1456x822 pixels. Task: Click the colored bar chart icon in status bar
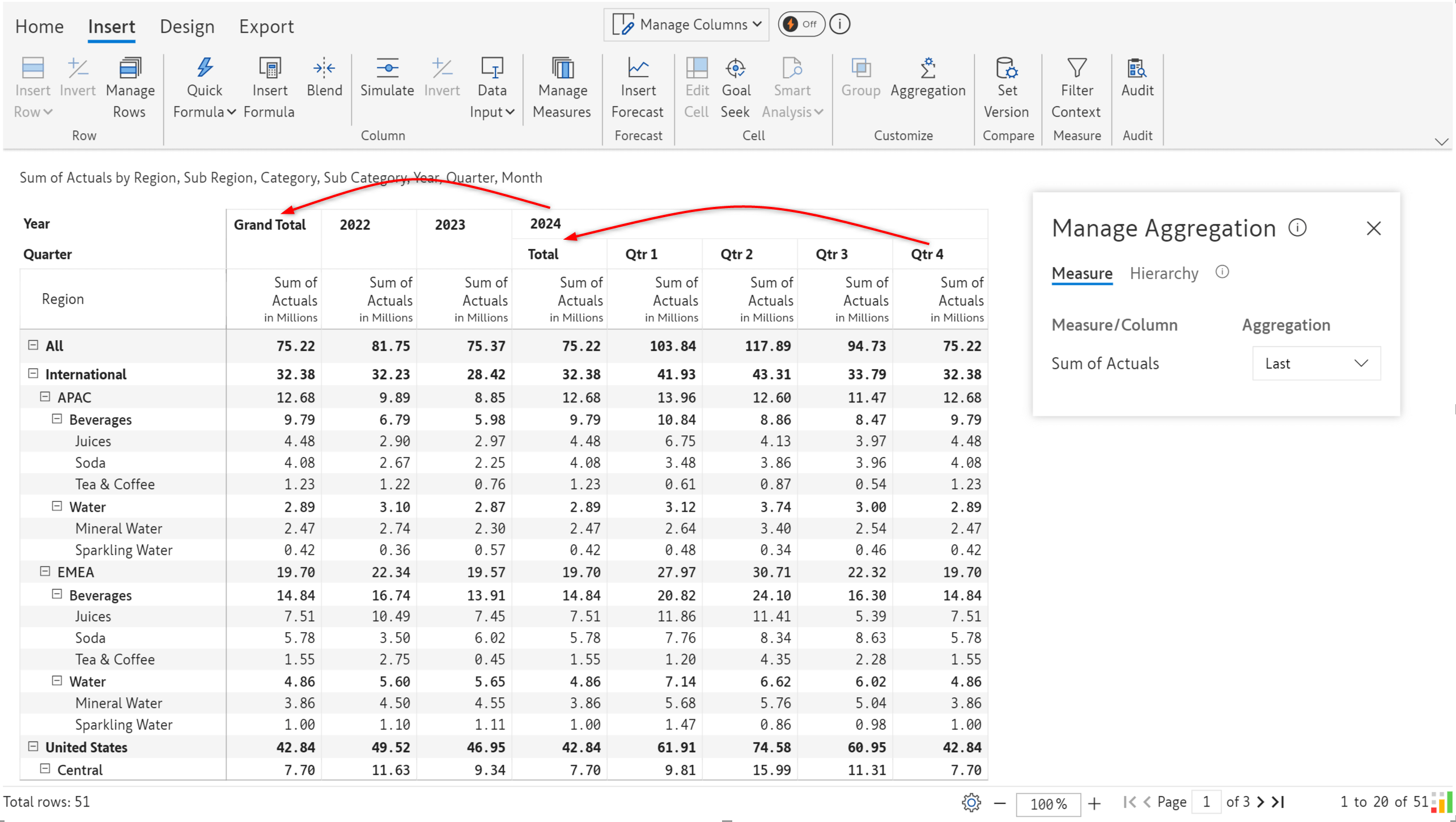1442,802
